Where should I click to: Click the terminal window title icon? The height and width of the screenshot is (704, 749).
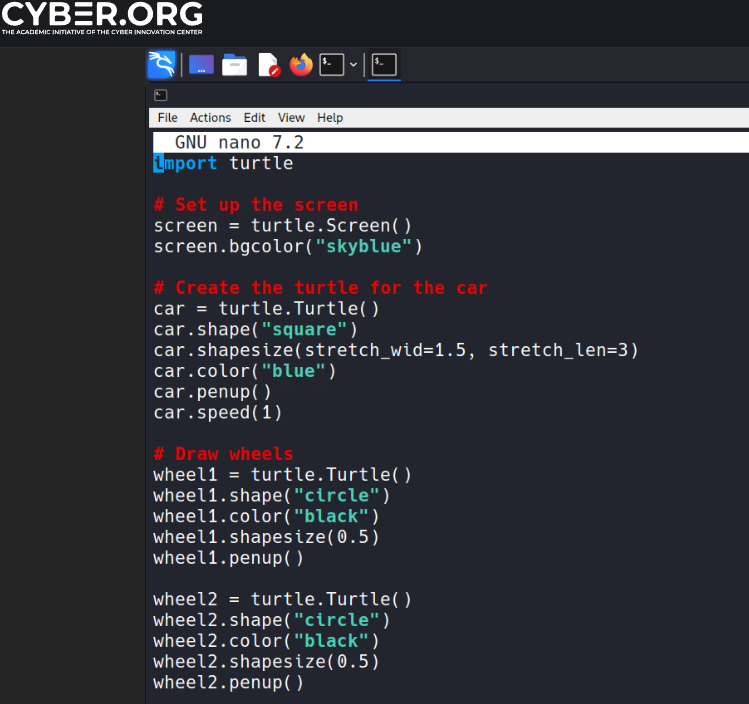click(x=160, y=95)
